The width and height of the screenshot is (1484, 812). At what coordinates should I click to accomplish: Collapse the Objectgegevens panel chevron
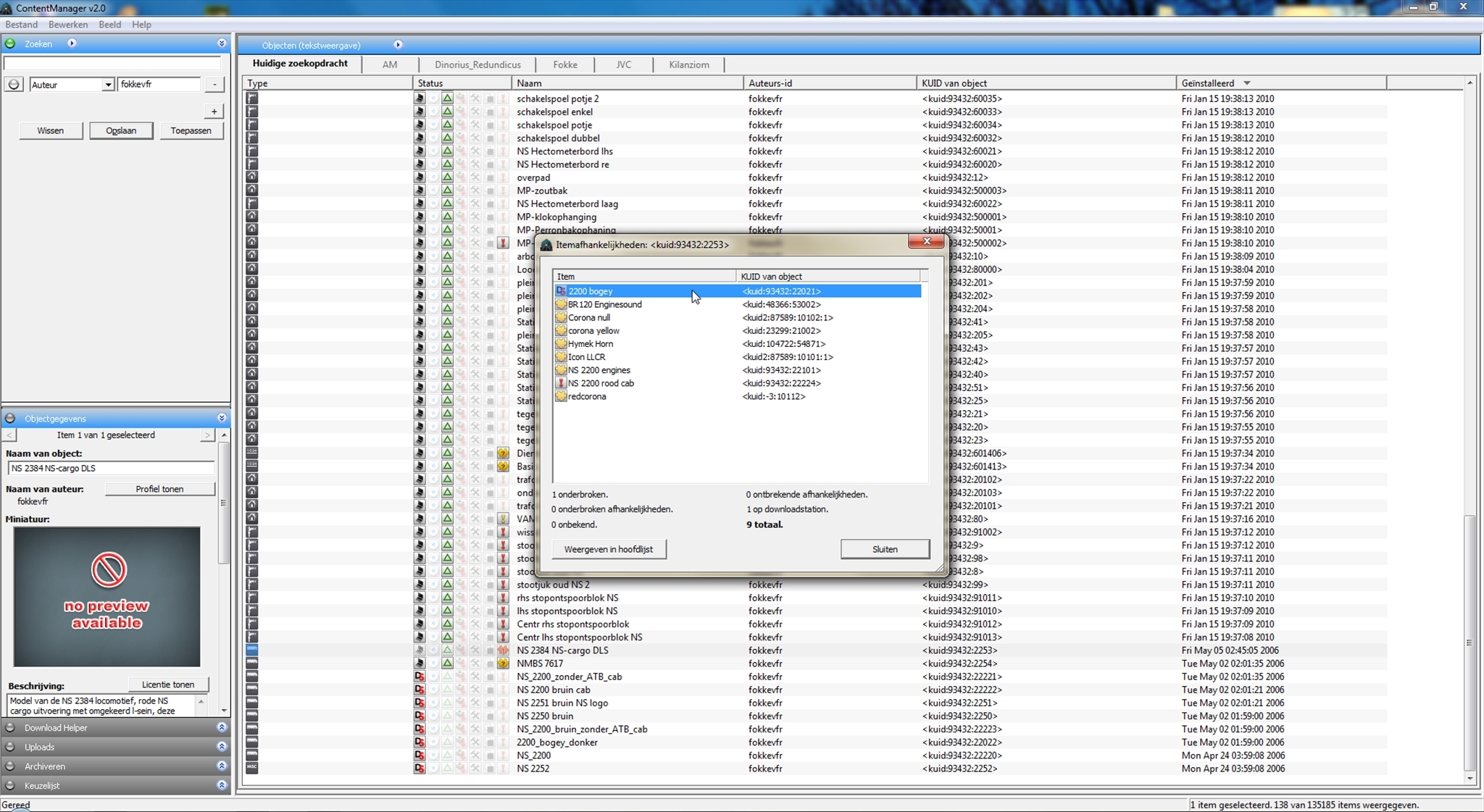tap(222, 418)
